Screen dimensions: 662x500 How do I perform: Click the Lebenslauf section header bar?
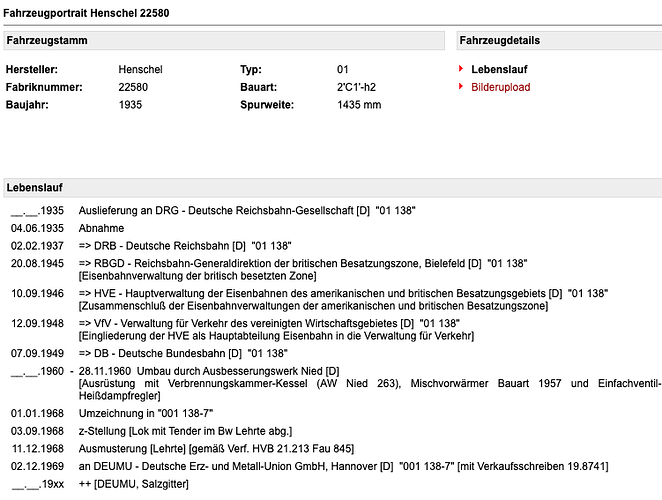(34, 187)
